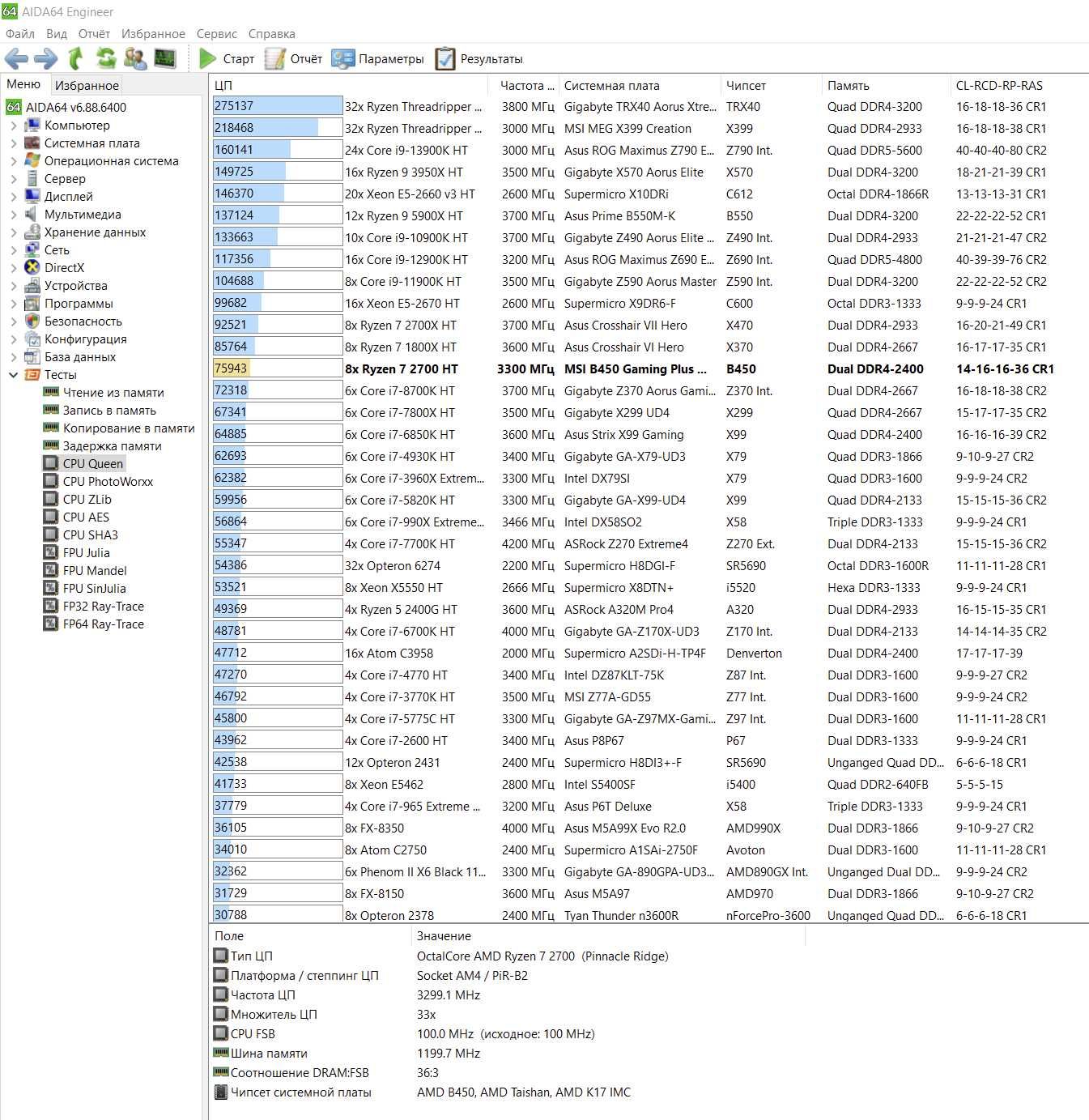Select FP32 Ray-Trace benchmark icon
1089x1120 pixels.
pyautogui.click(x=51, y=607)
